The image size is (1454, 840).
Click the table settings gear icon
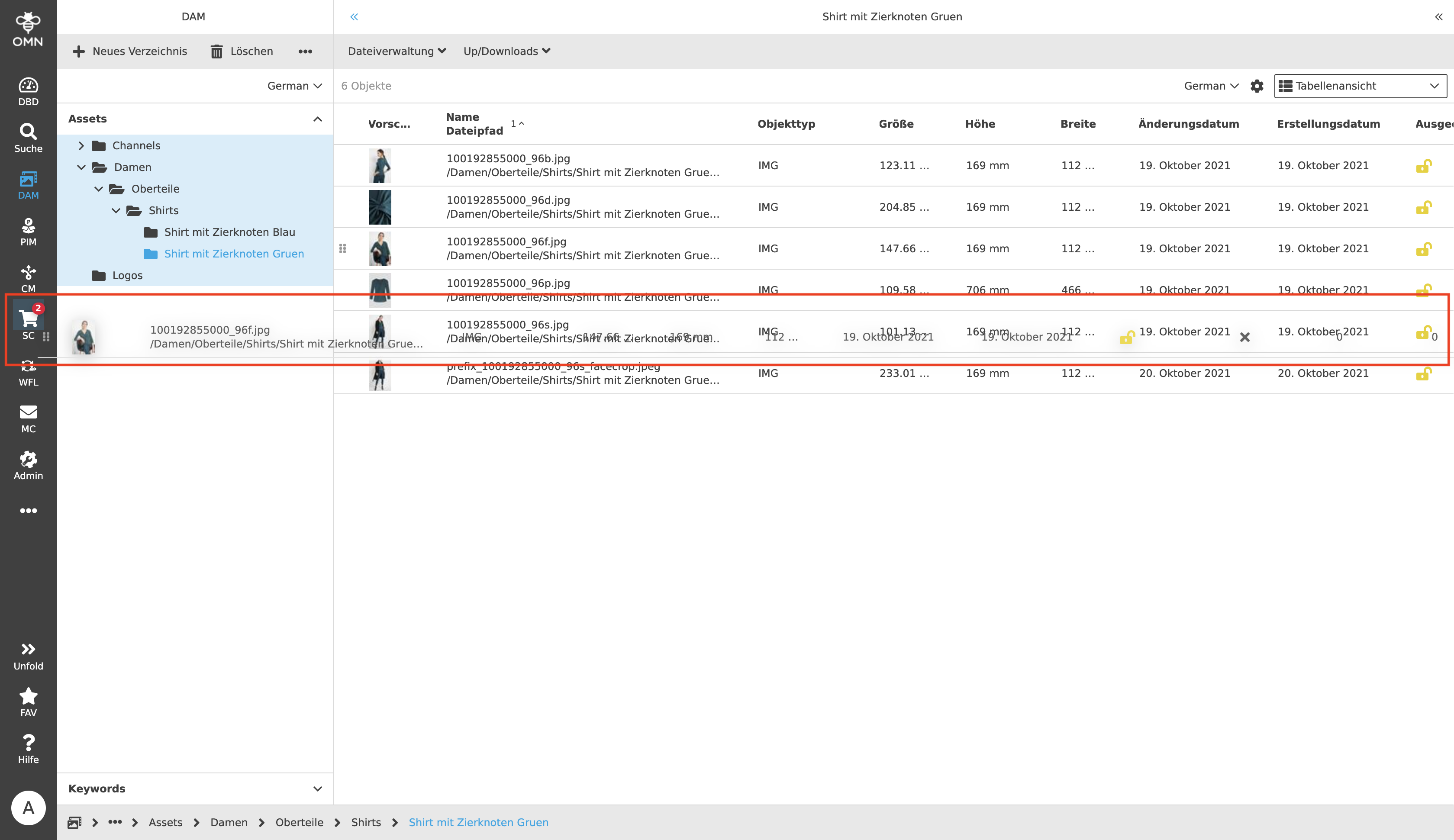pyautogui.click(x=1257, y=86)
